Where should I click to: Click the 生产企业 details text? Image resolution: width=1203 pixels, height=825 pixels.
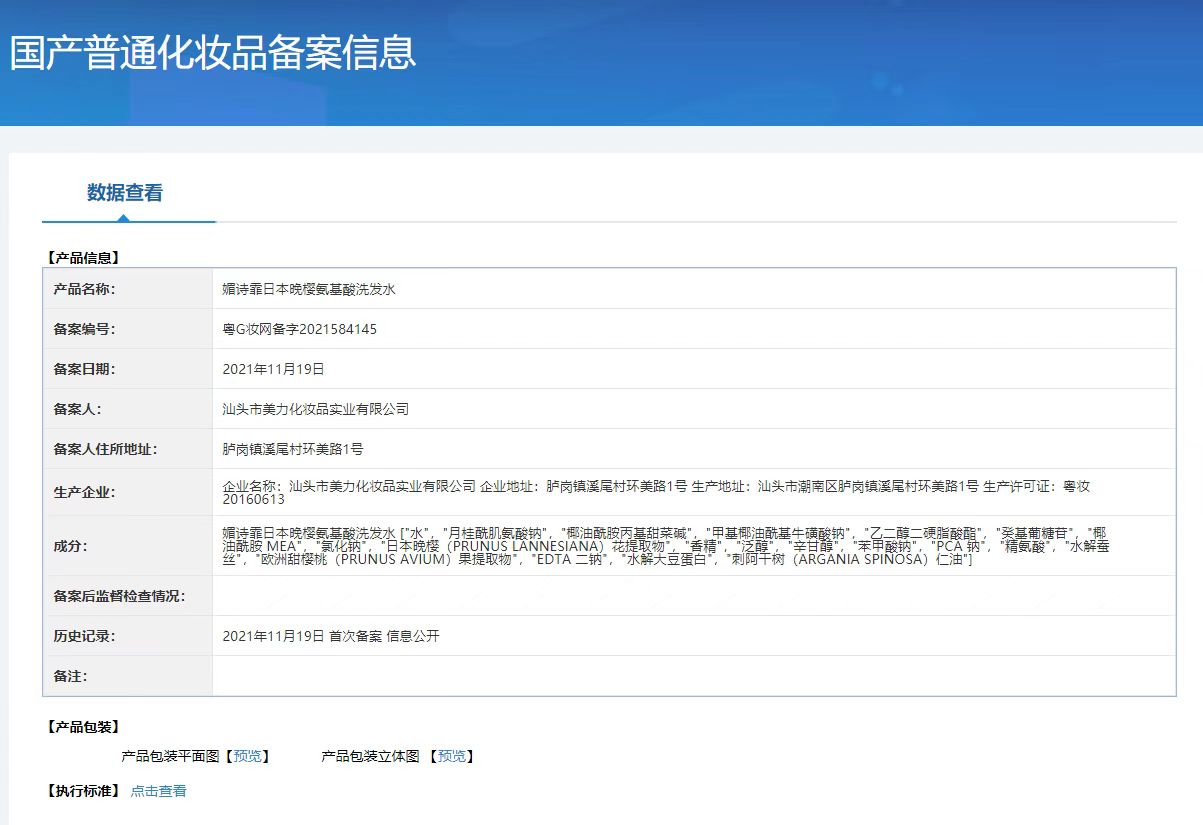[655, 492]
